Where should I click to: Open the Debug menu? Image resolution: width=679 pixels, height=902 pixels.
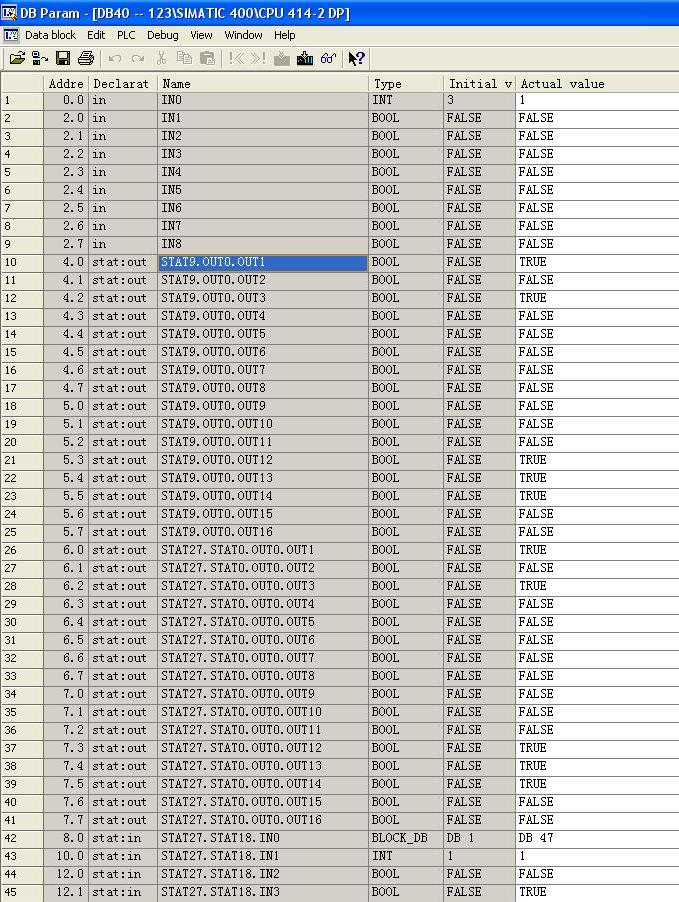(163, 35)
